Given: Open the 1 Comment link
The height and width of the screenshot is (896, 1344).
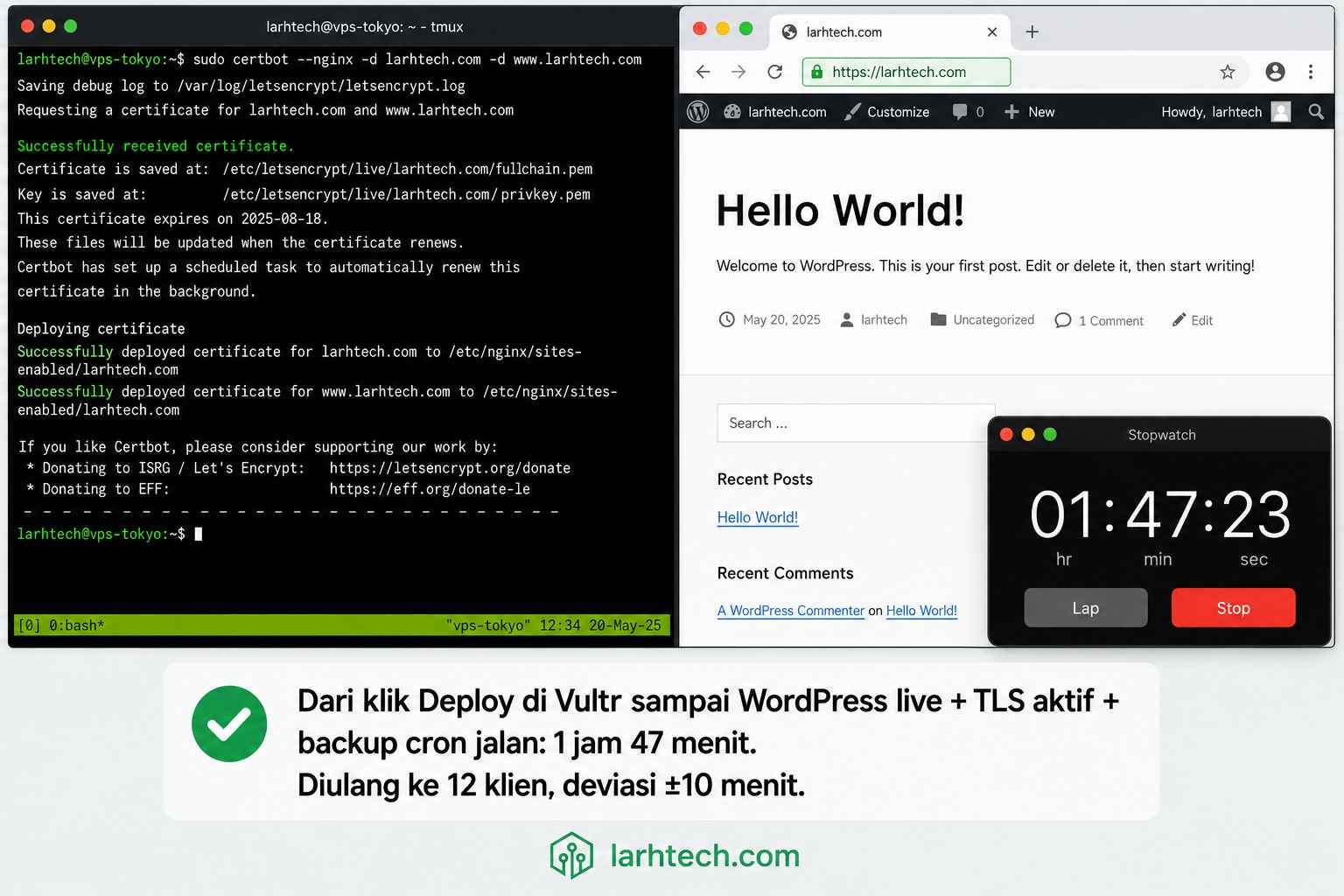Looking at the screenshot, I should click(1110, 321).
